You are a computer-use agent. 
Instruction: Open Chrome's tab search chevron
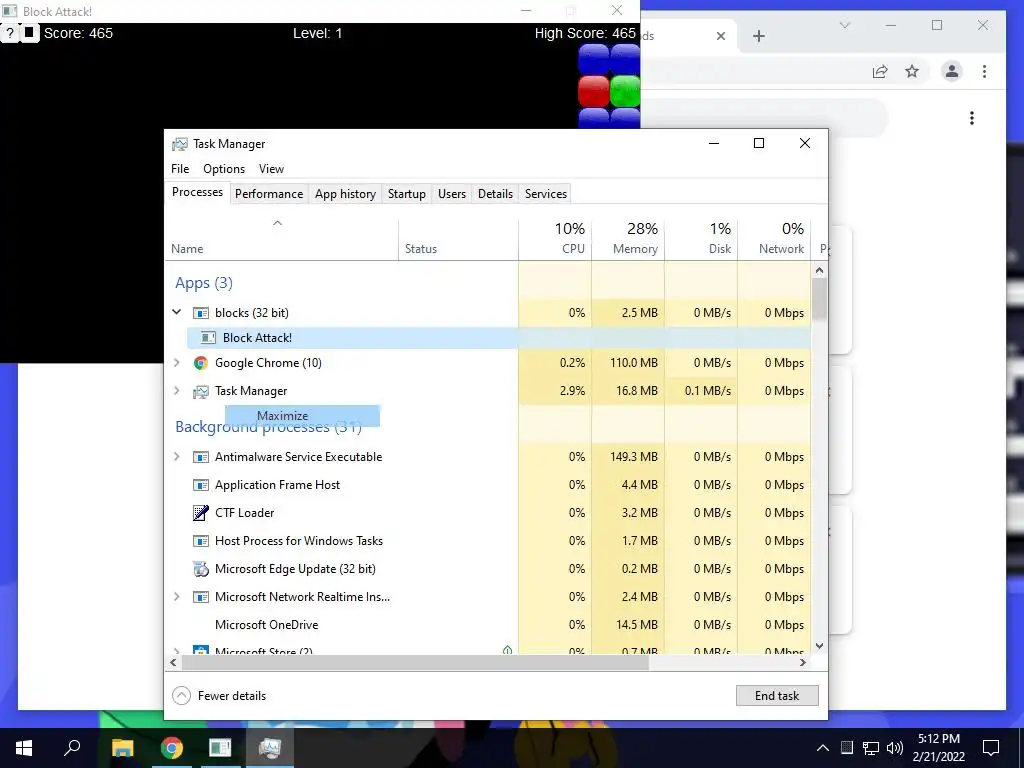844,25
